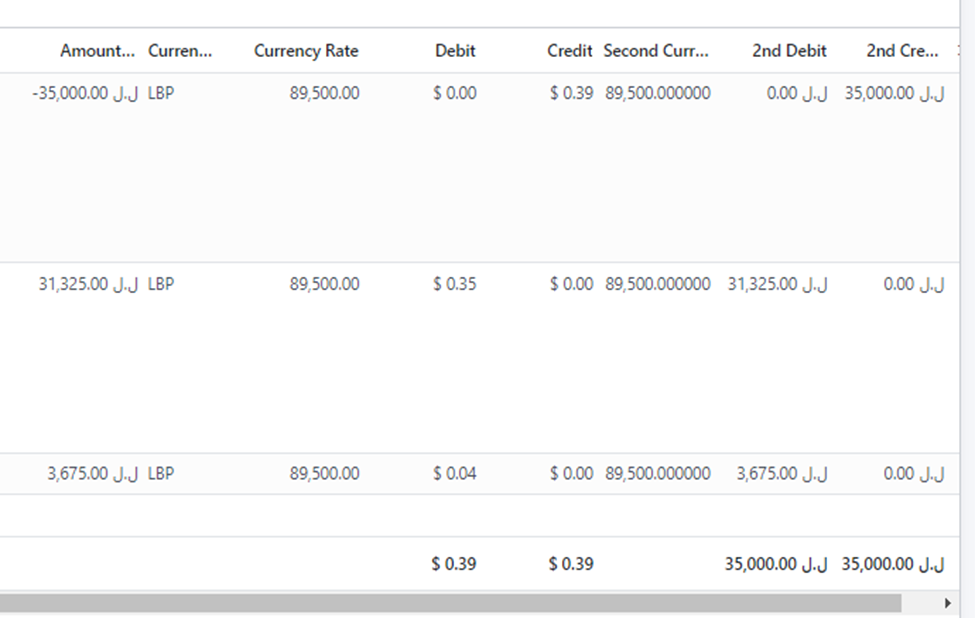Click the footer 2nd debit total 35,000.00
Screen dimensions: 975x618
(x=776, y=564)
